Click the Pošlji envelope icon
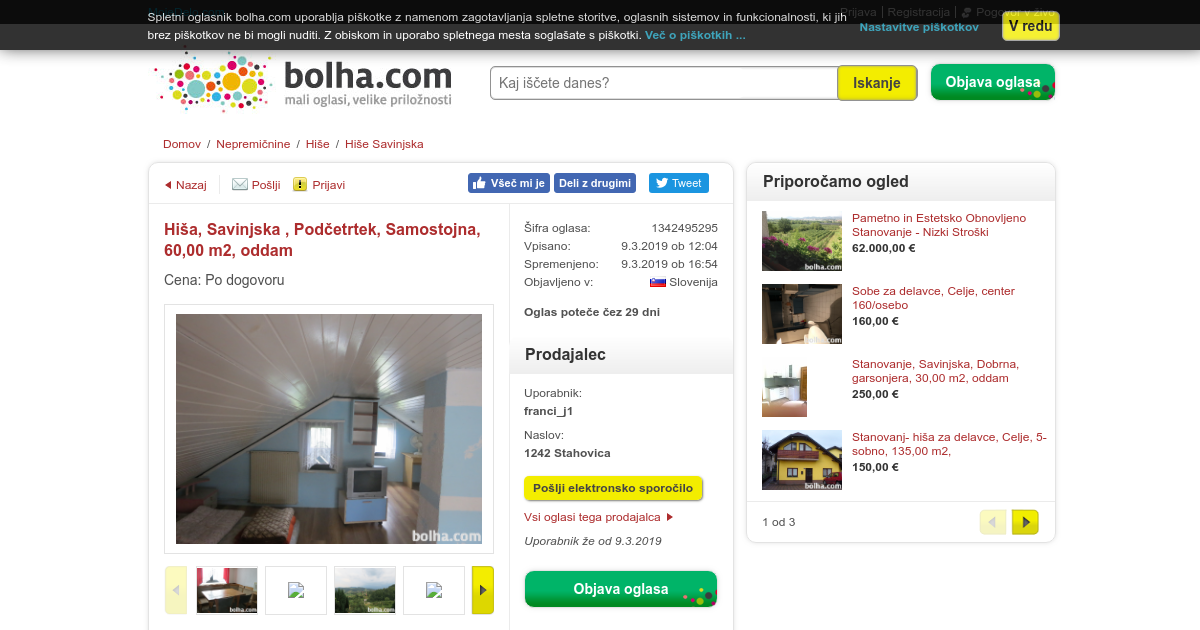 pyautogui.click(x=240, y=184)
